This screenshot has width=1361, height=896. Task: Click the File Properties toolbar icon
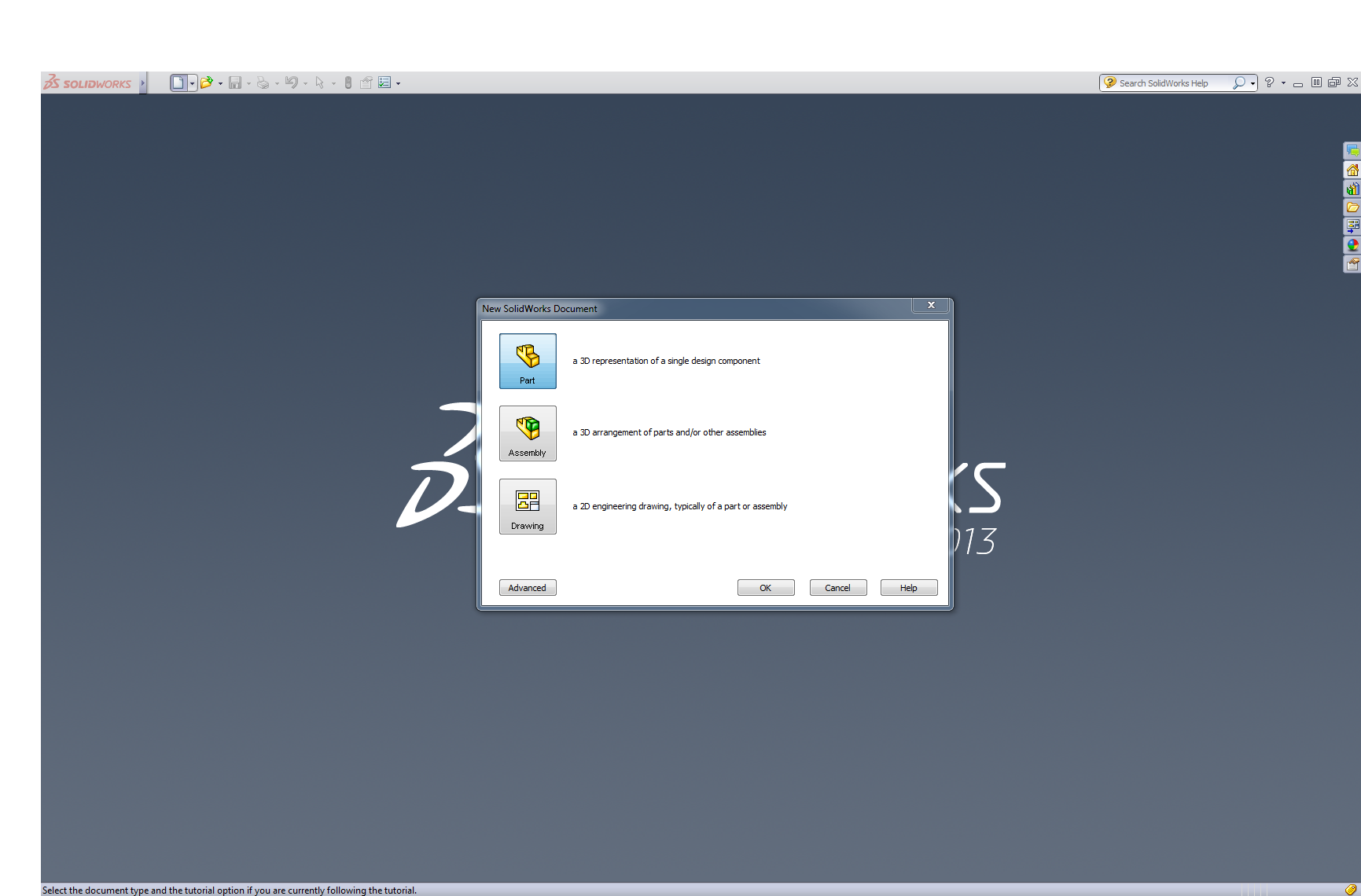pos(366,83)
